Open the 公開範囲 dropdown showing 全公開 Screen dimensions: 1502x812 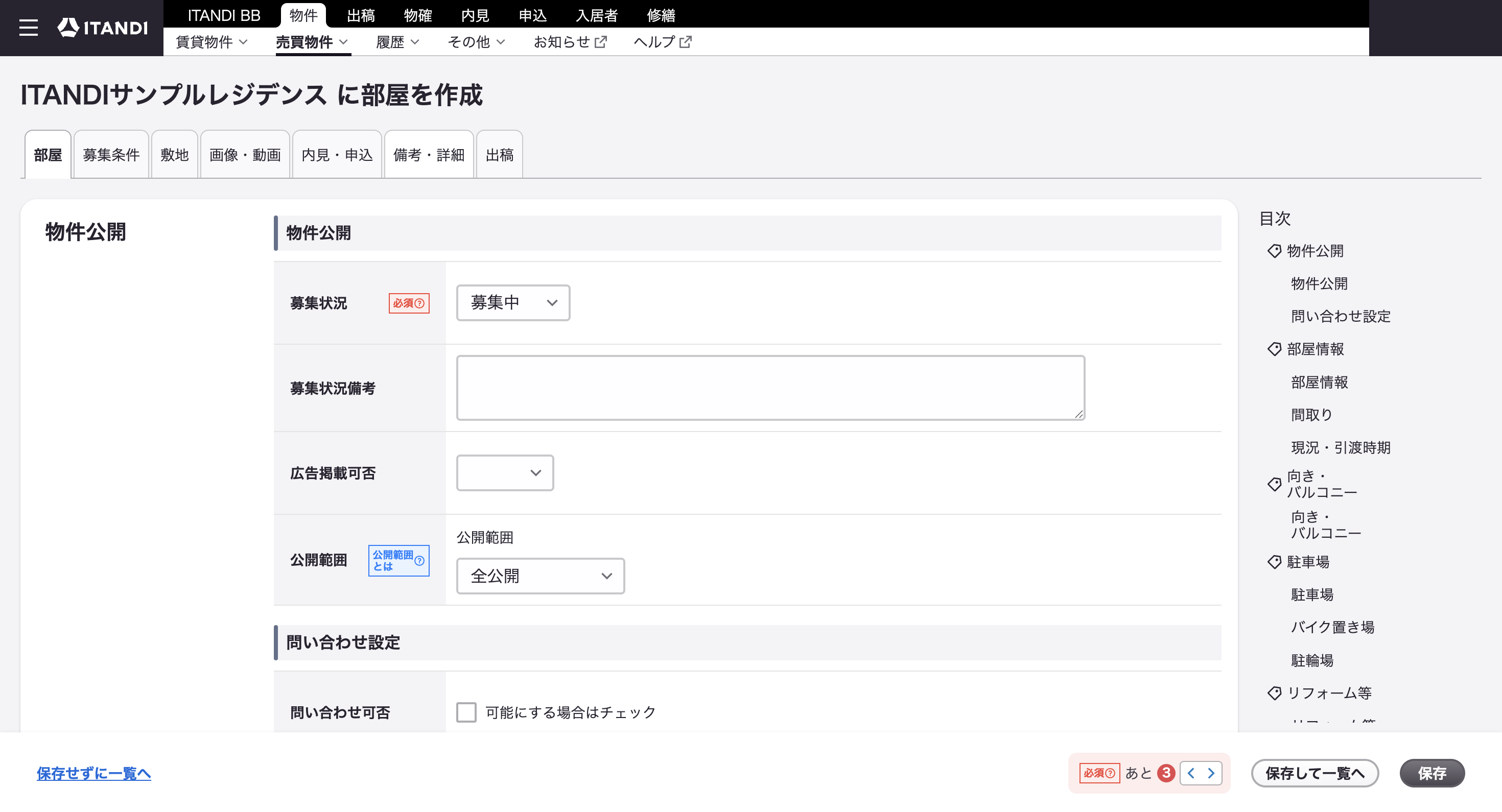(x=541, y=576)
